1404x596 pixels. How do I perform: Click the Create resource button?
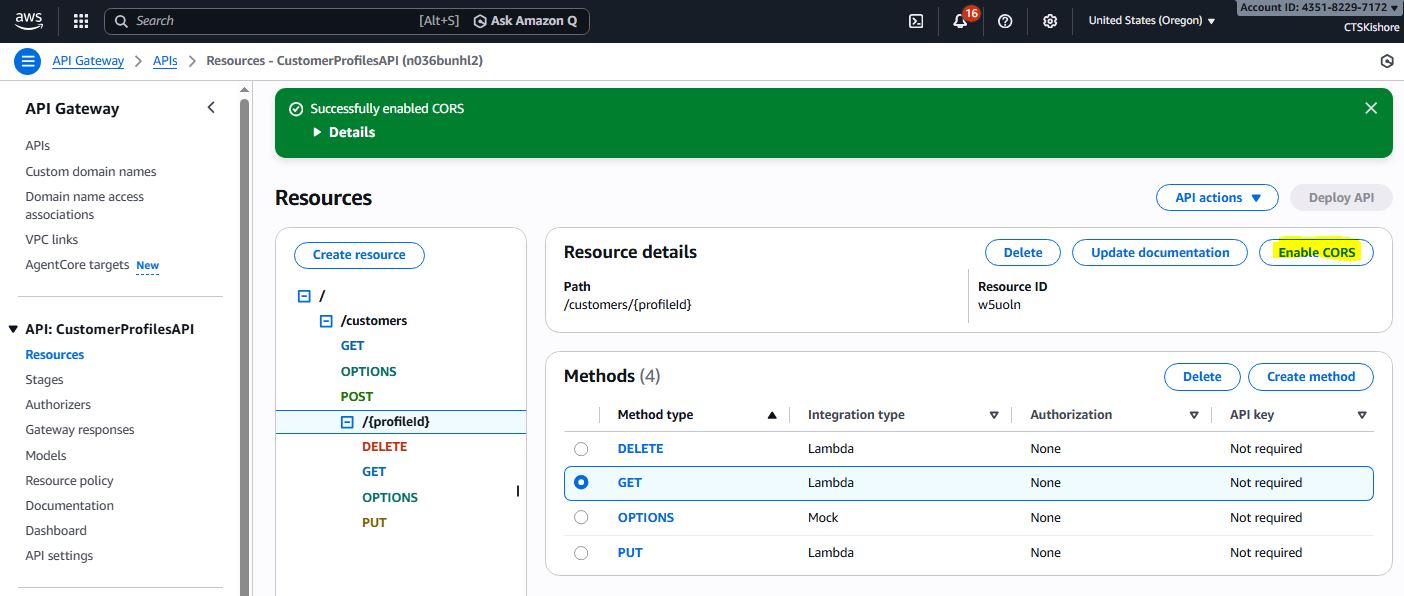pos(359,255)
